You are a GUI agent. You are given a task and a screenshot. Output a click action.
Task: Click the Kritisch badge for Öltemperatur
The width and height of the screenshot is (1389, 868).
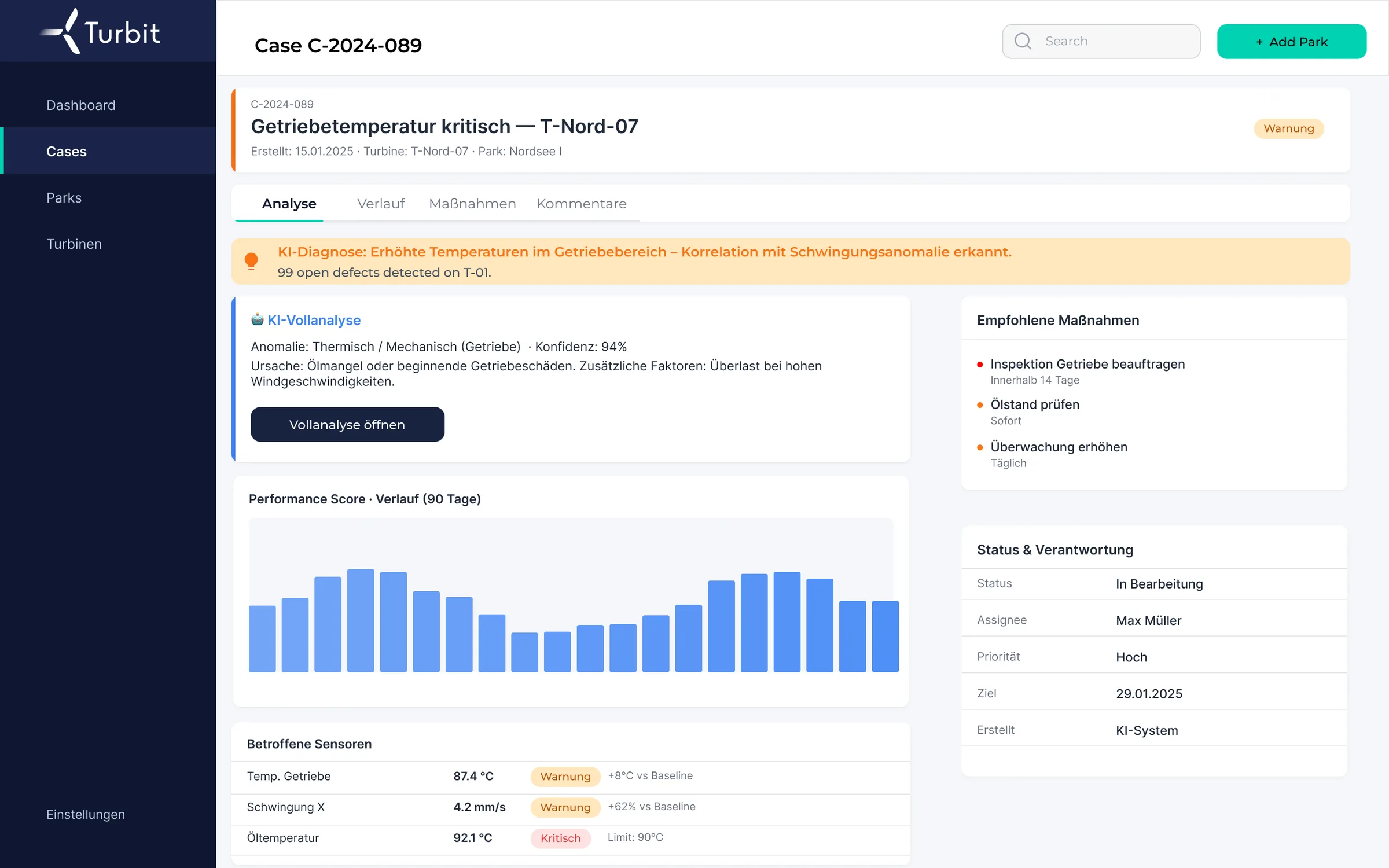[x=560, y=838]
